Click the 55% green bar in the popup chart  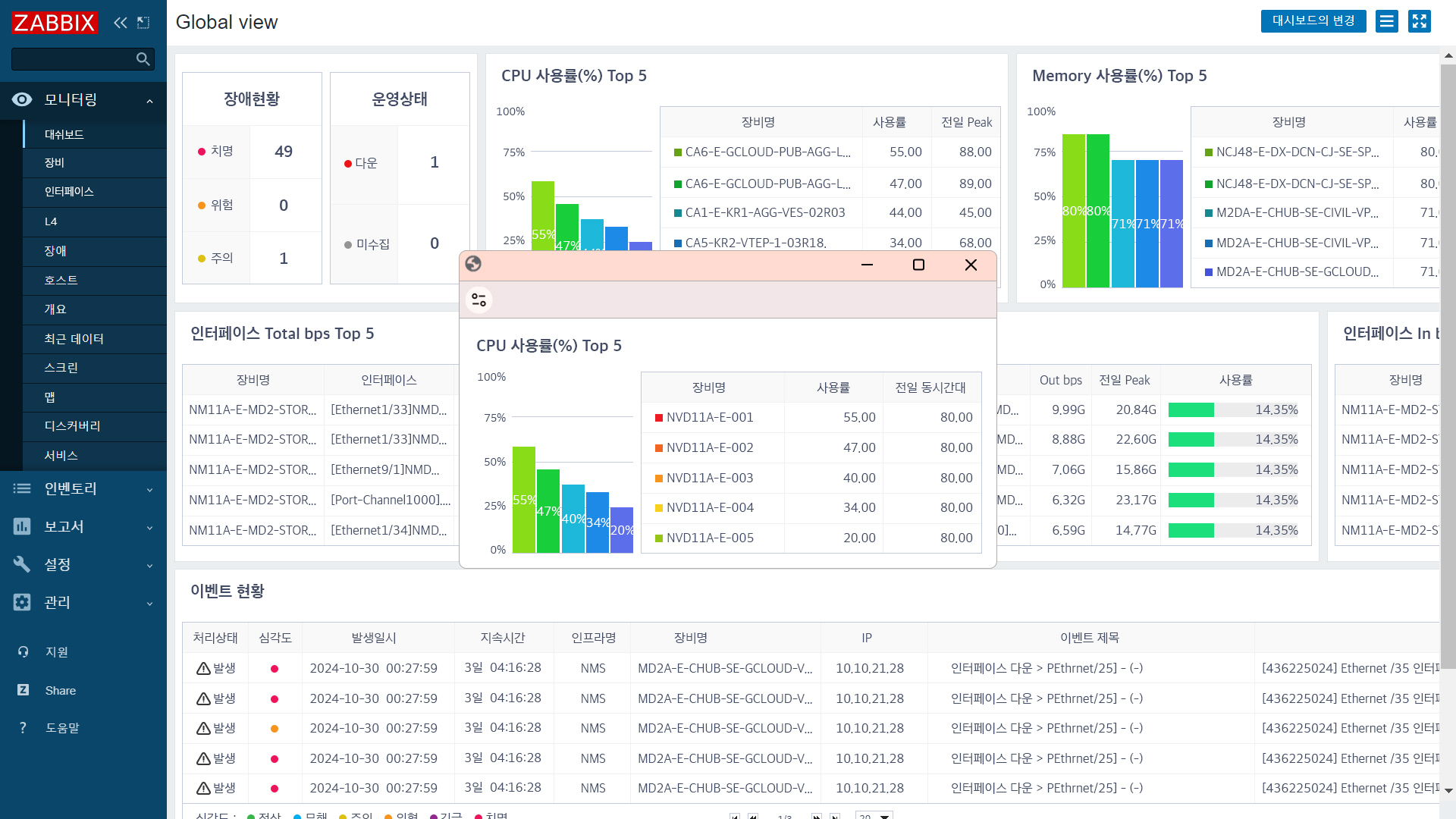tap(524, 500)
